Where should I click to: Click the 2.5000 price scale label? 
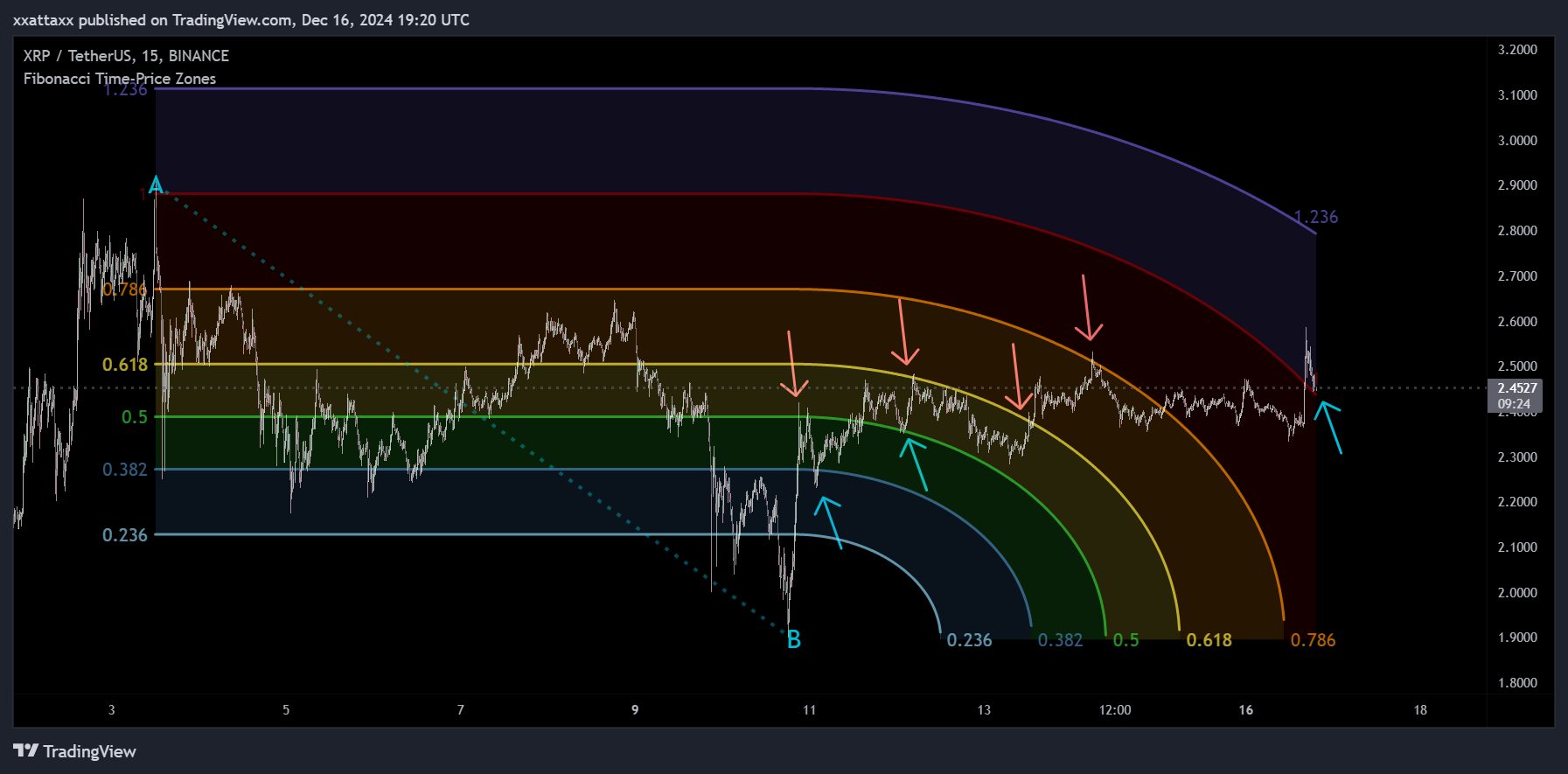[x=1517, y=366]
